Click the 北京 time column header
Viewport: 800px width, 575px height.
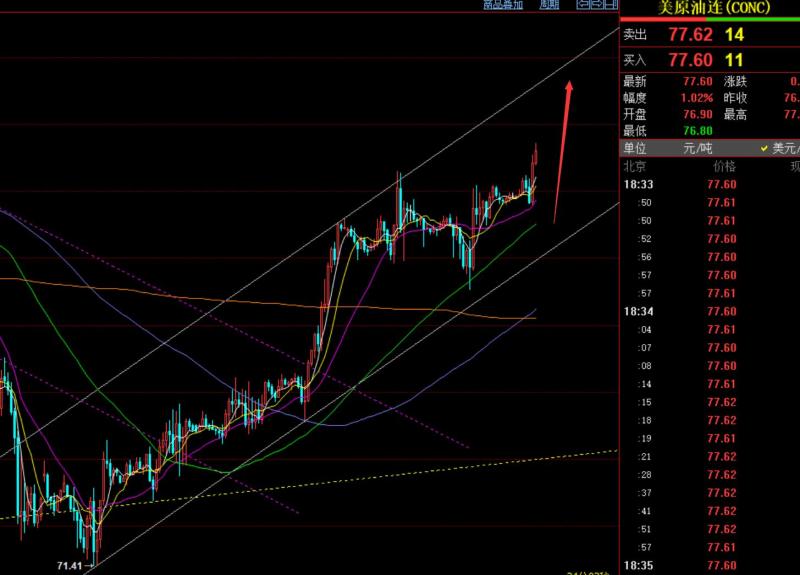637,166
